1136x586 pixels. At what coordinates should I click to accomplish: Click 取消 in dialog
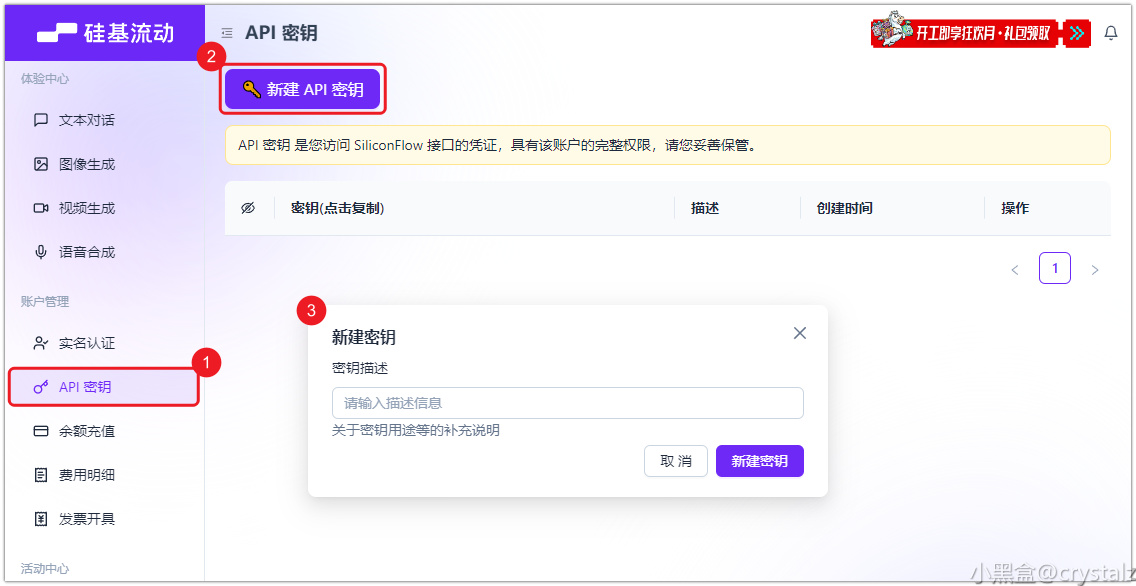click(x=676, y=461)
